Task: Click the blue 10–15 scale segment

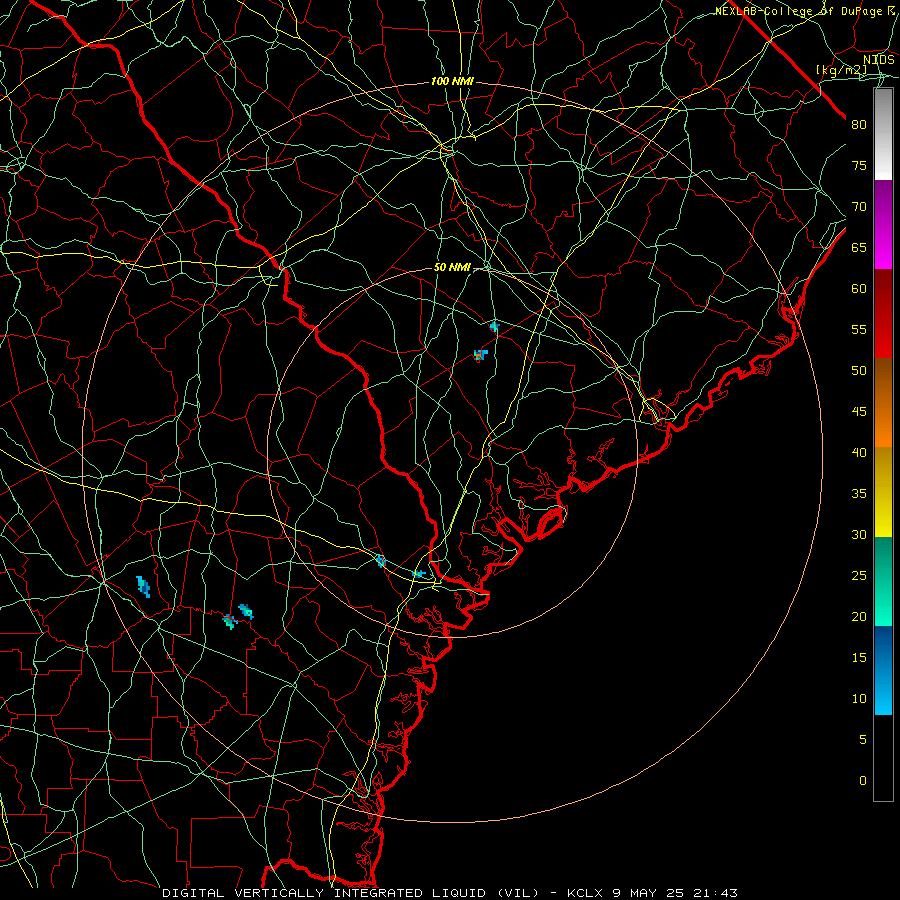Action: click(x=883, y=670)
